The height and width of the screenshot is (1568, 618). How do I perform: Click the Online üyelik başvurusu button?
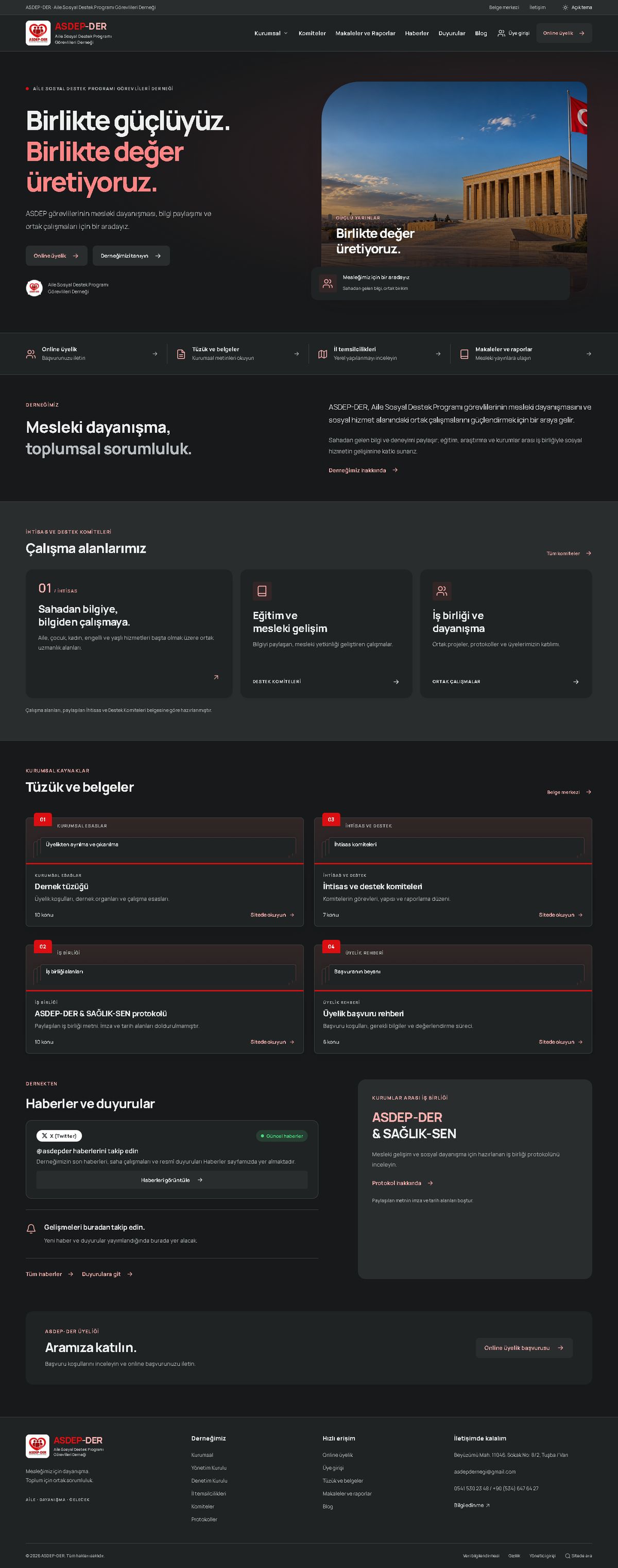click(524, 1347)
